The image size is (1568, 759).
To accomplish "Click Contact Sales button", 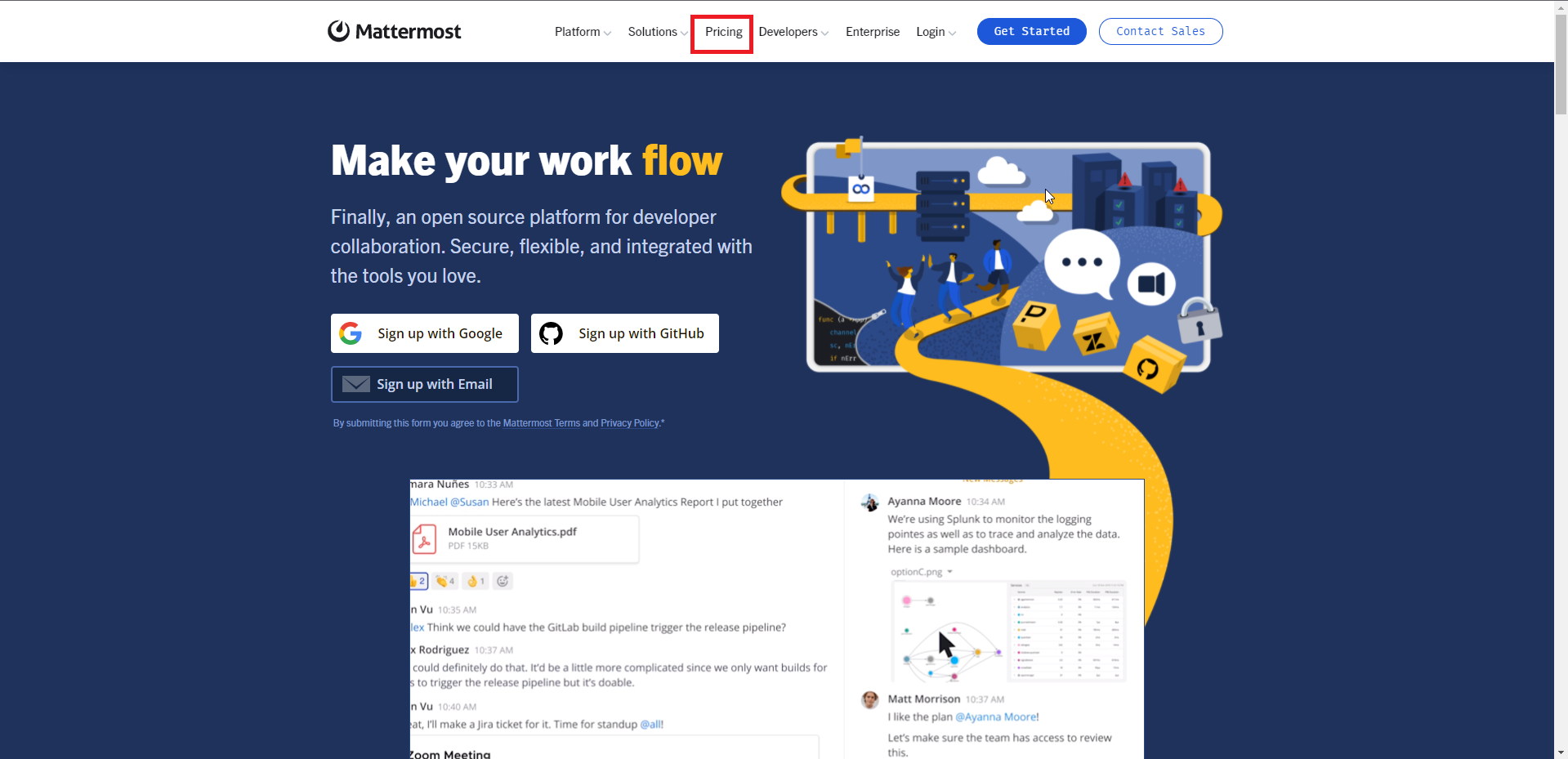I will pos(1160,31).
